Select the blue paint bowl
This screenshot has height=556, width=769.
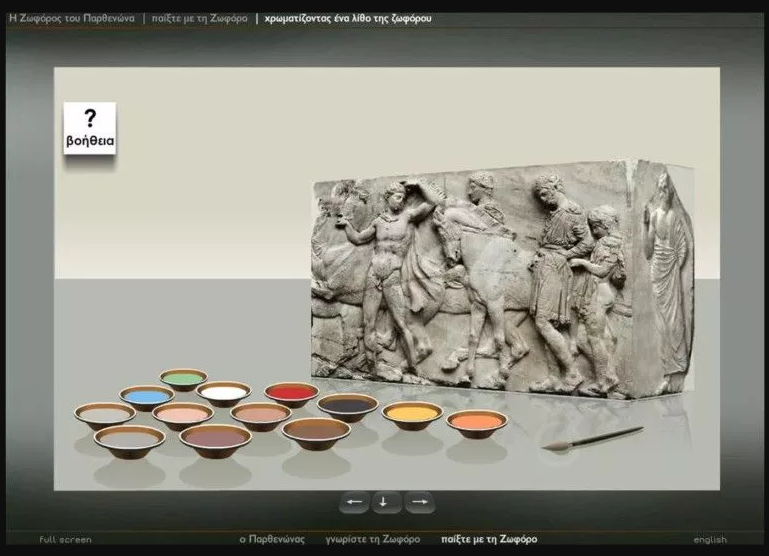click(x=147, y=398)
